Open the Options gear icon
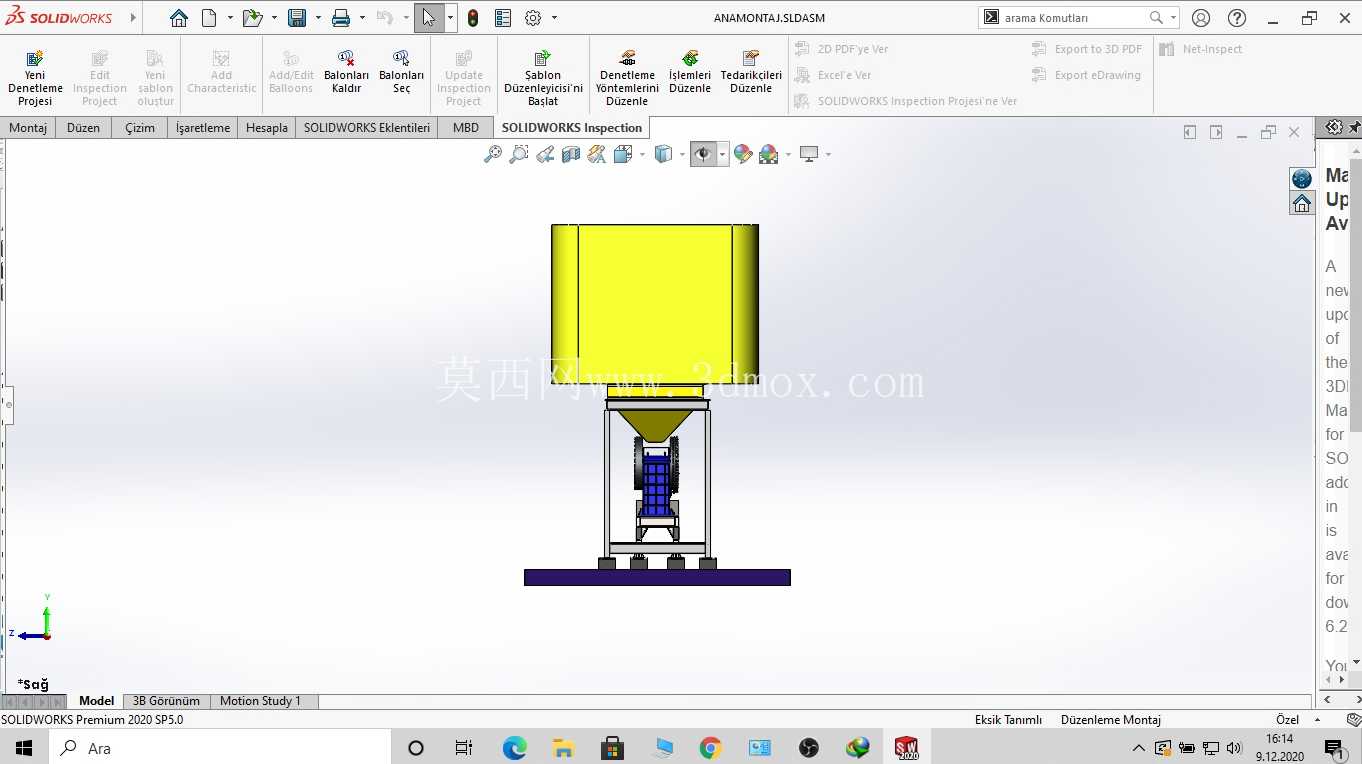The height and width of the screenshot is (764, 1362). click(533, 18)
